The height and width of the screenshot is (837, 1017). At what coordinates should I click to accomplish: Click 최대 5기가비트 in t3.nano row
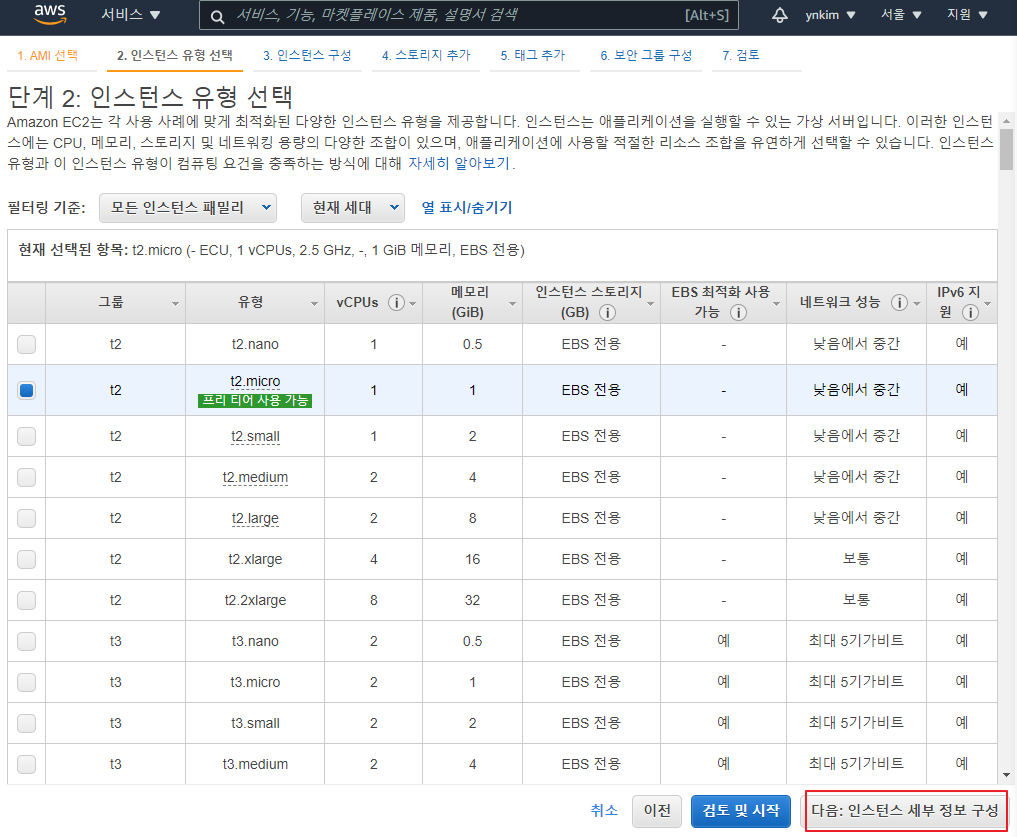856,641
